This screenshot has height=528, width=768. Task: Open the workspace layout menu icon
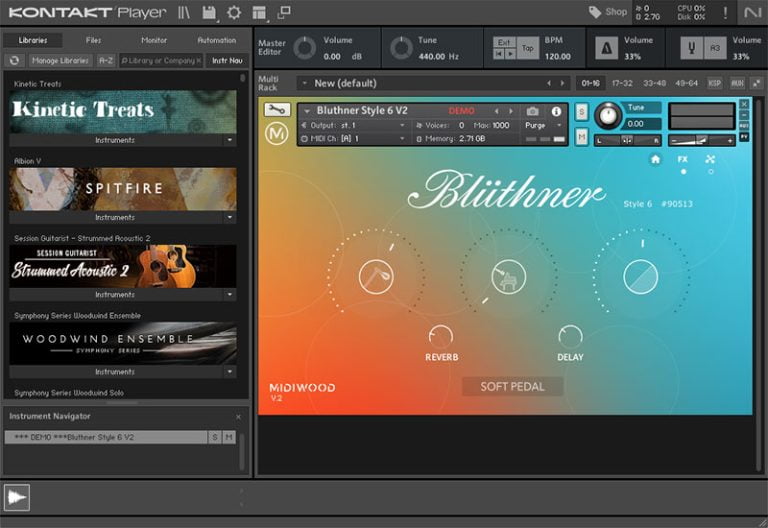click(259, 13)
